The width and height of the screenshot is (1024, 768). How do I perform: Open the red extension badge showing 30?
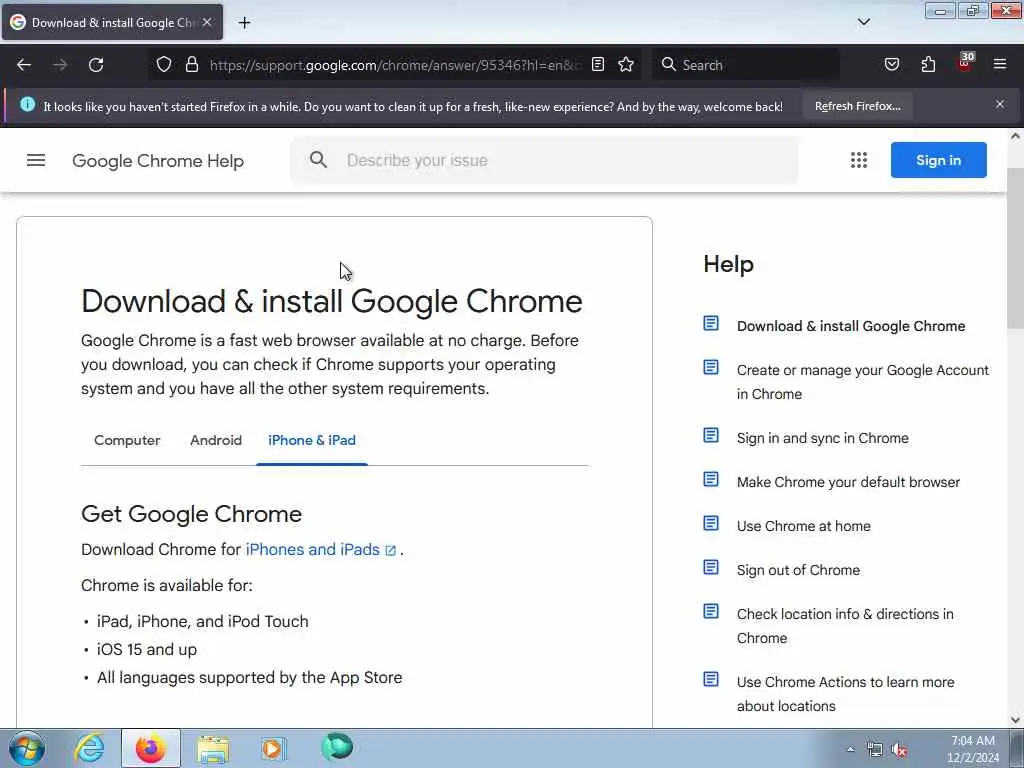pos(965,63)
